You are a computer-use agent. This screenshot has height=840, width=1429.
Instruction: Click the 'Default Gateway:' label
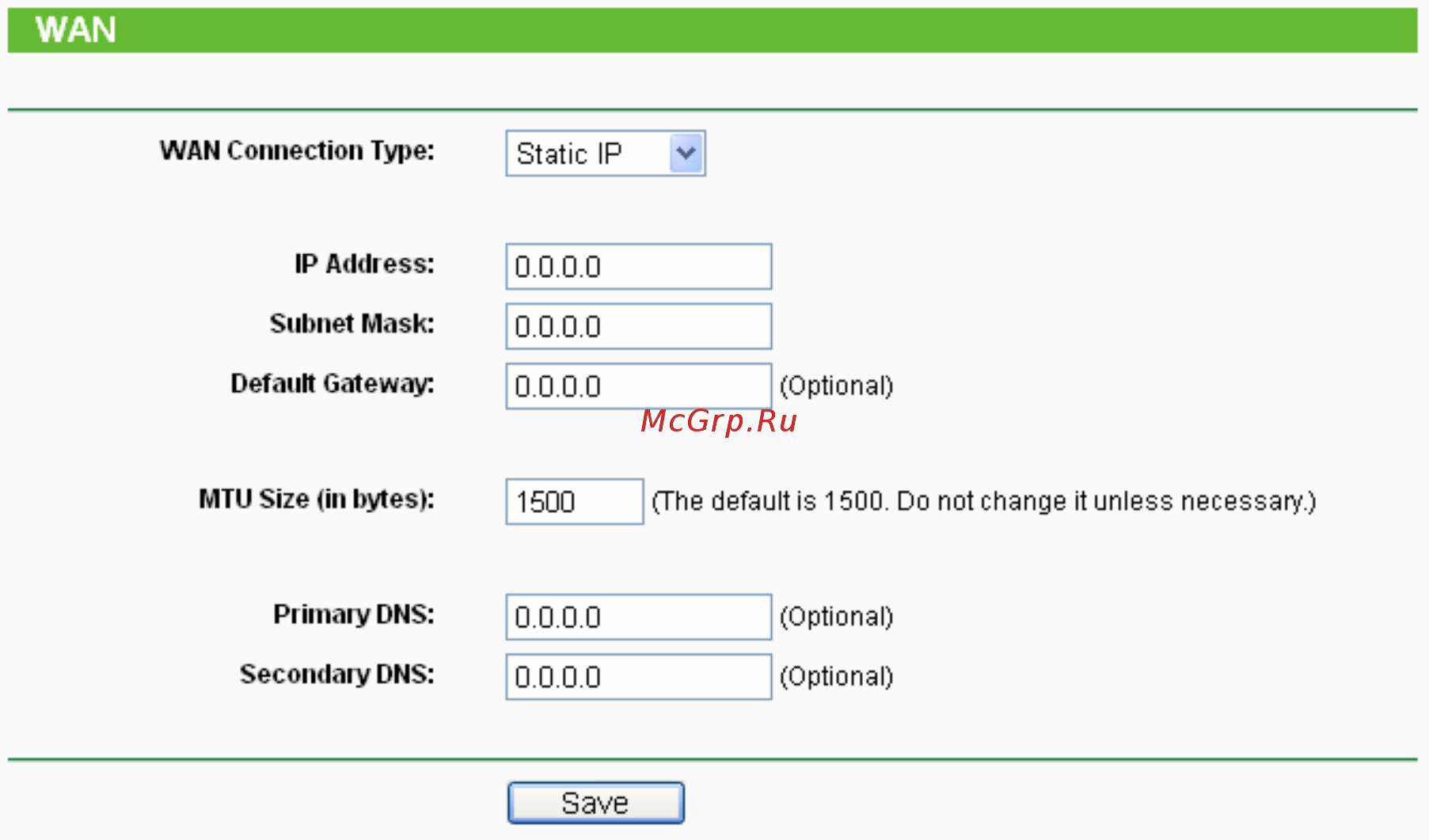point(333,384)
